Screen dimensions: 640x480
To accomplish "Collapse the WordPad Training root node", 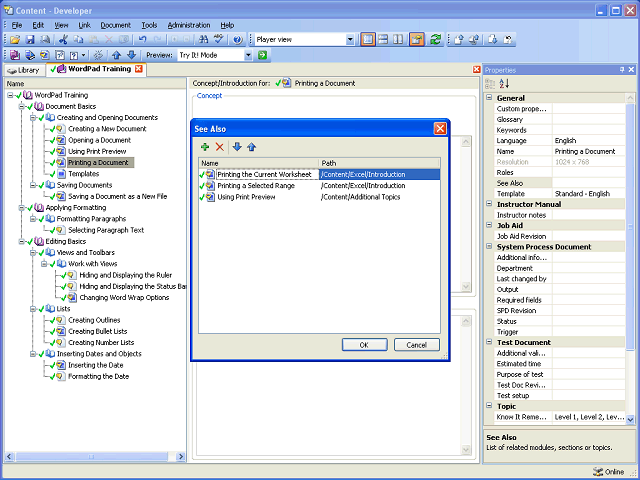I will (10, 95).
